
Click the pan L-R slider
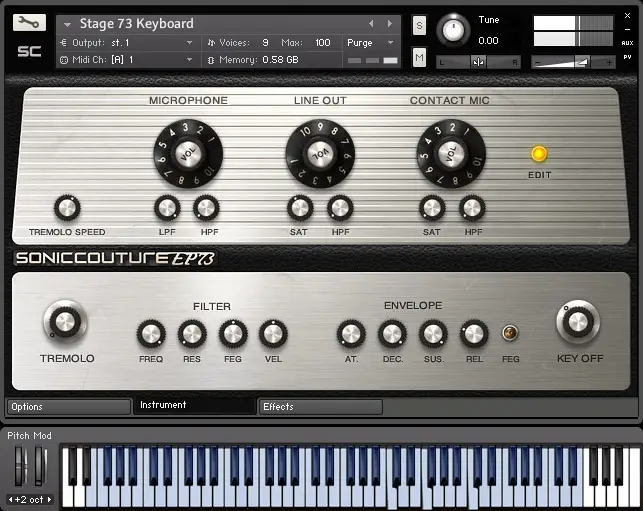click(478, 62)
